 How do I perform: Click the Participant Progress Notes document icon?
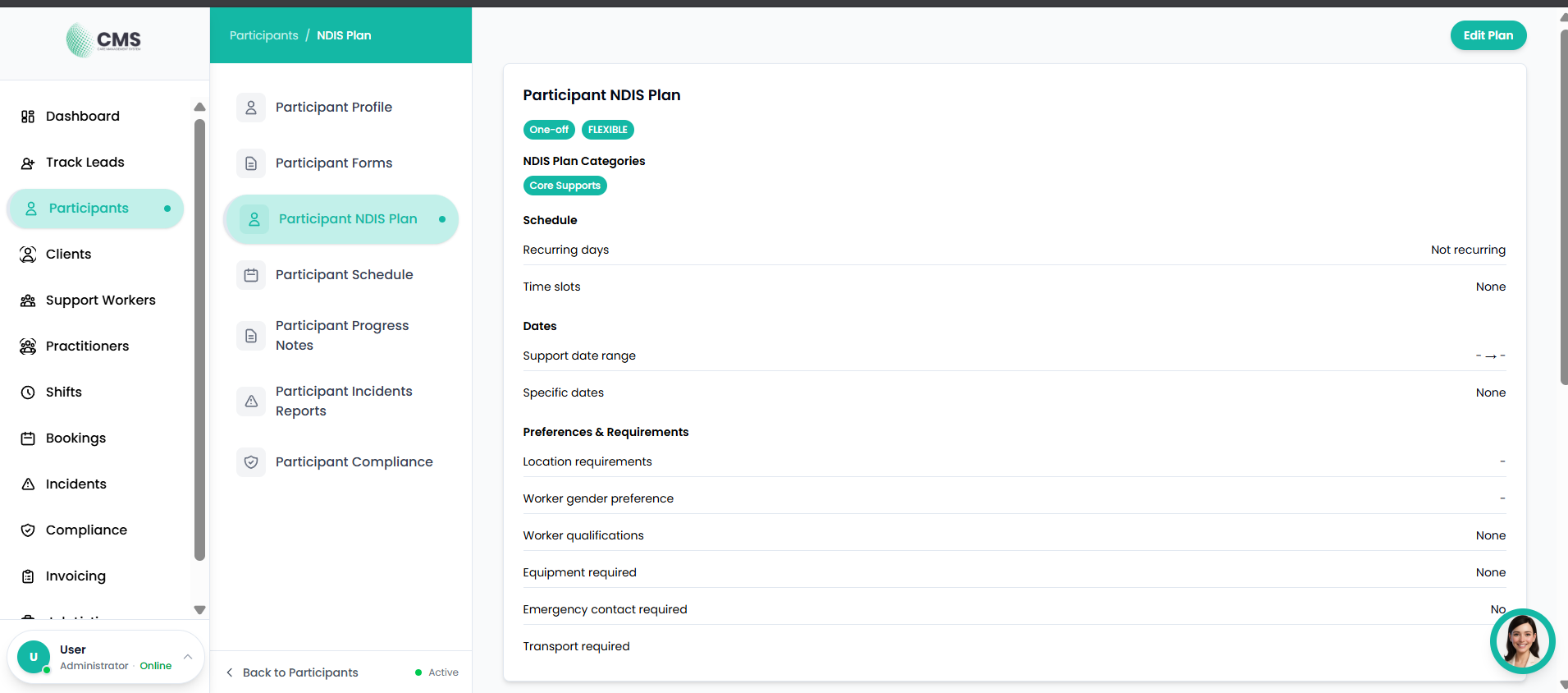tap(251, 336)
